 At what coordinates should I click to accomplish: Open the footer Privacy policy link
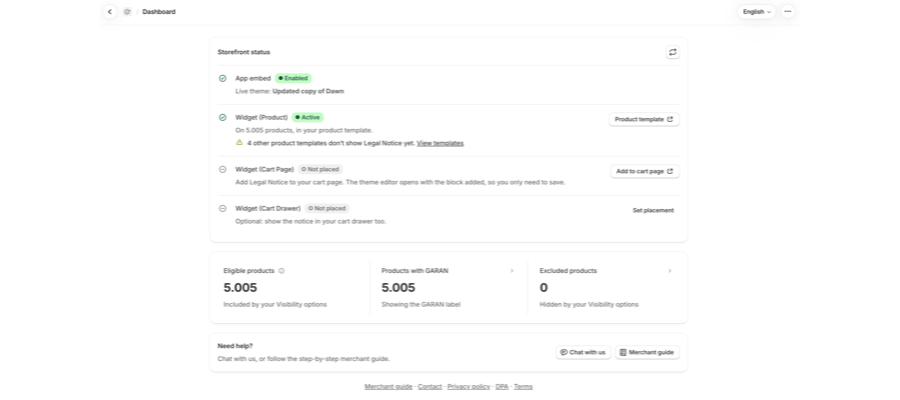coord(469,387)
